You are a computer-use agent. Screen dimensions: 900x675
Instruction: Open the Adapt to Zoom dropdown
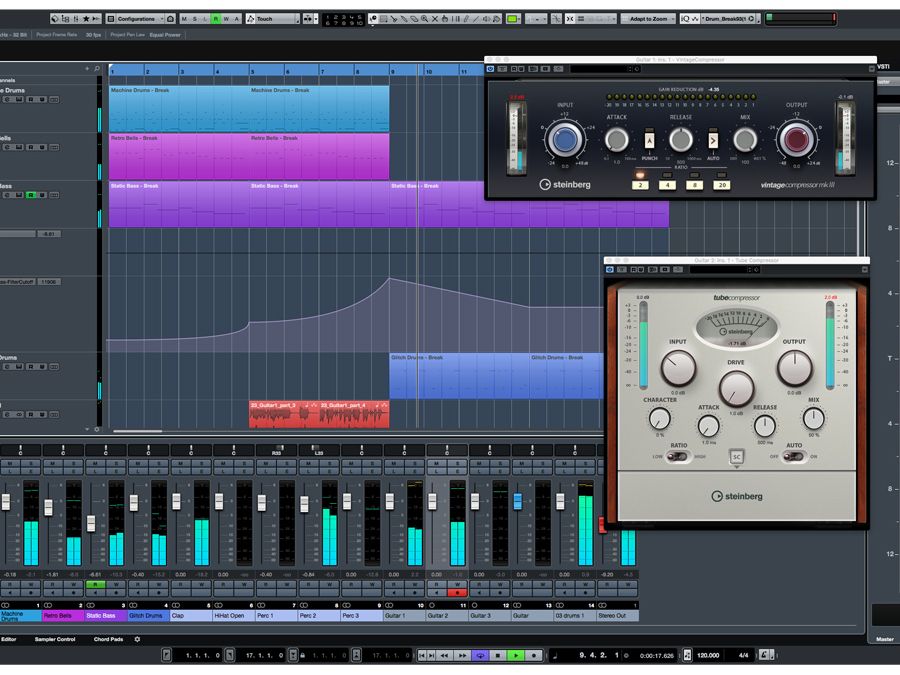pyautogui.click(x=649, y=19)
